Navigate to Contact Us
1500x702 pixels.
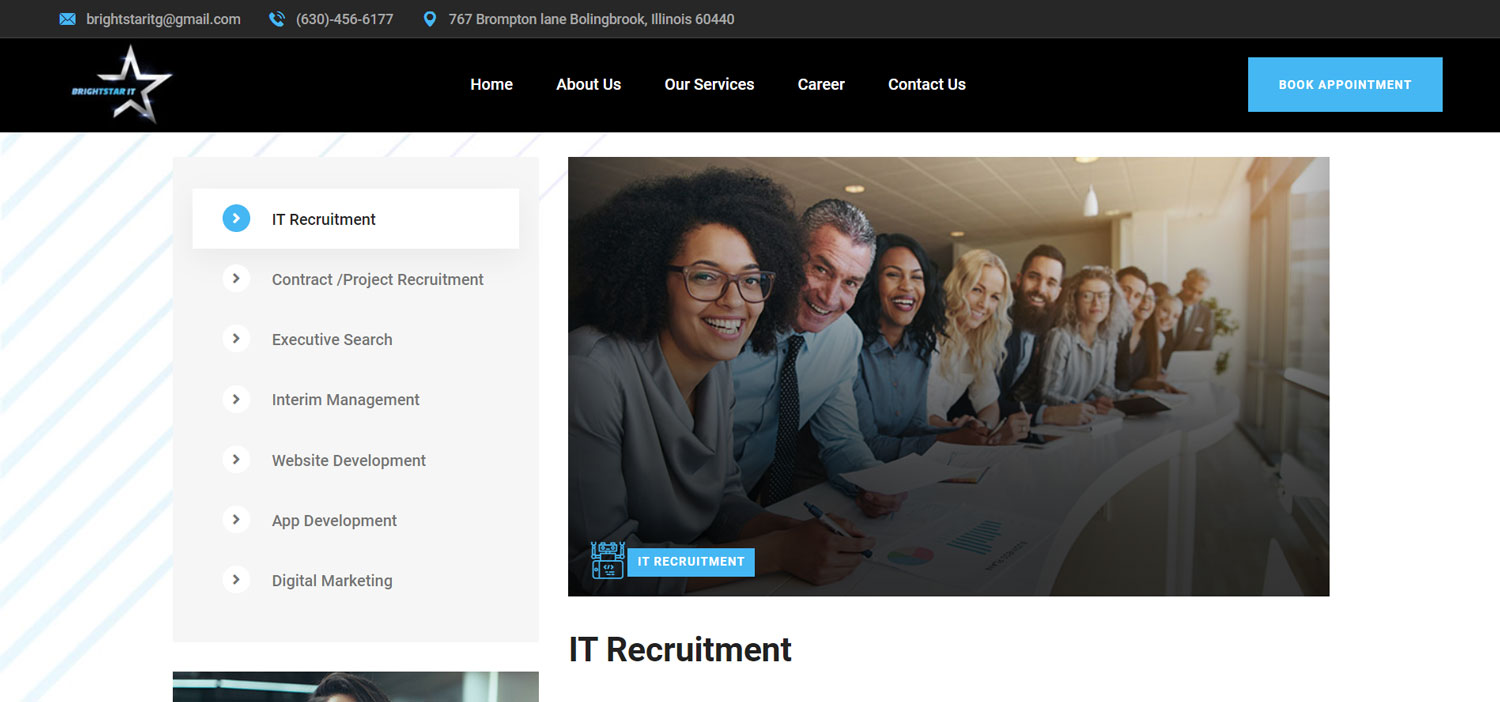(x=927, y=84)
